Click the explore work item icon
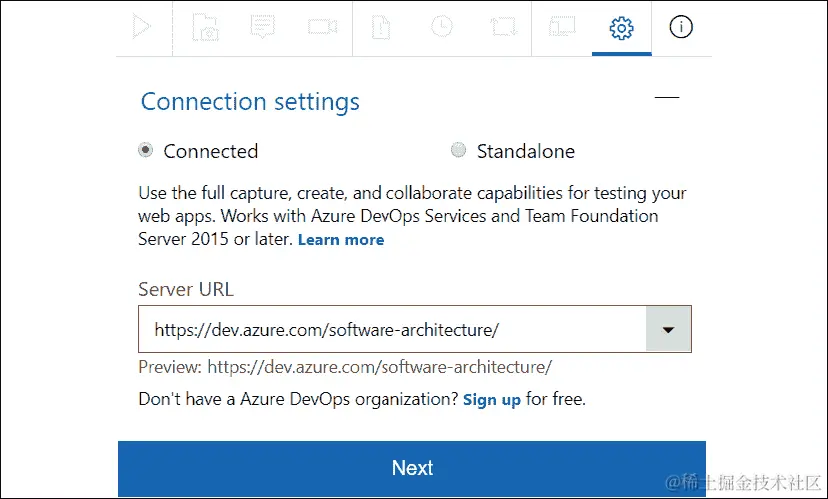This screenshot has width=828, height=499. [x=504, y=26]
